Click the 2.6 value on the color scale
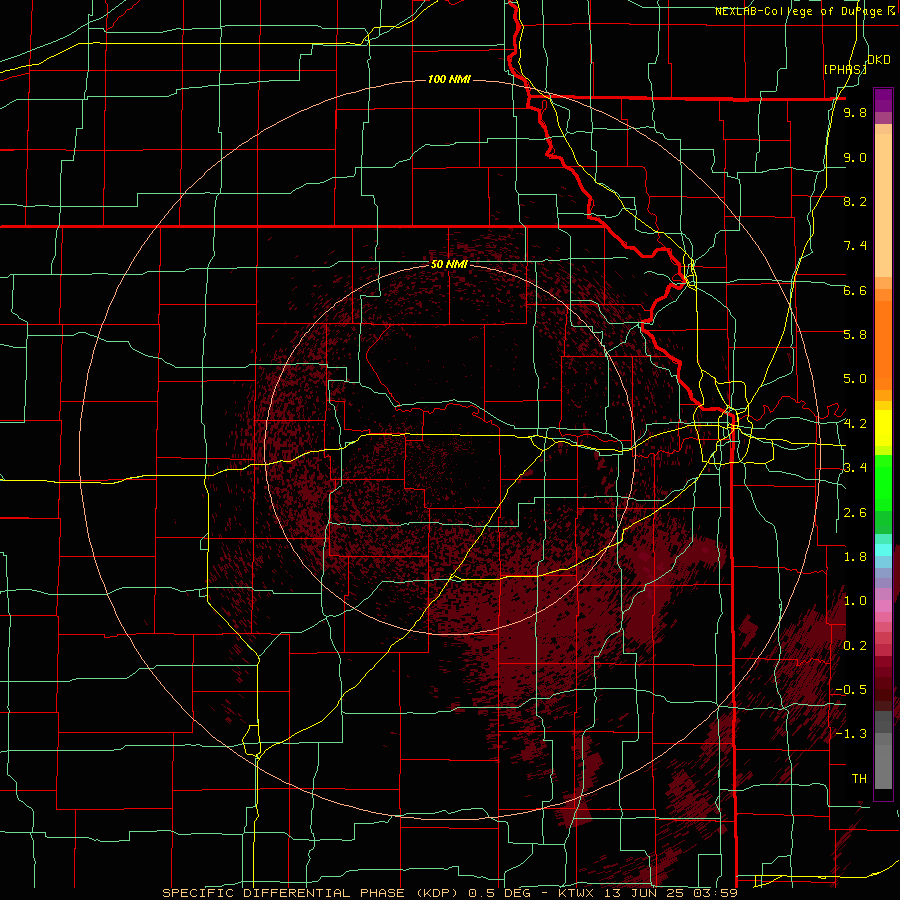 (x=855, y=513)
